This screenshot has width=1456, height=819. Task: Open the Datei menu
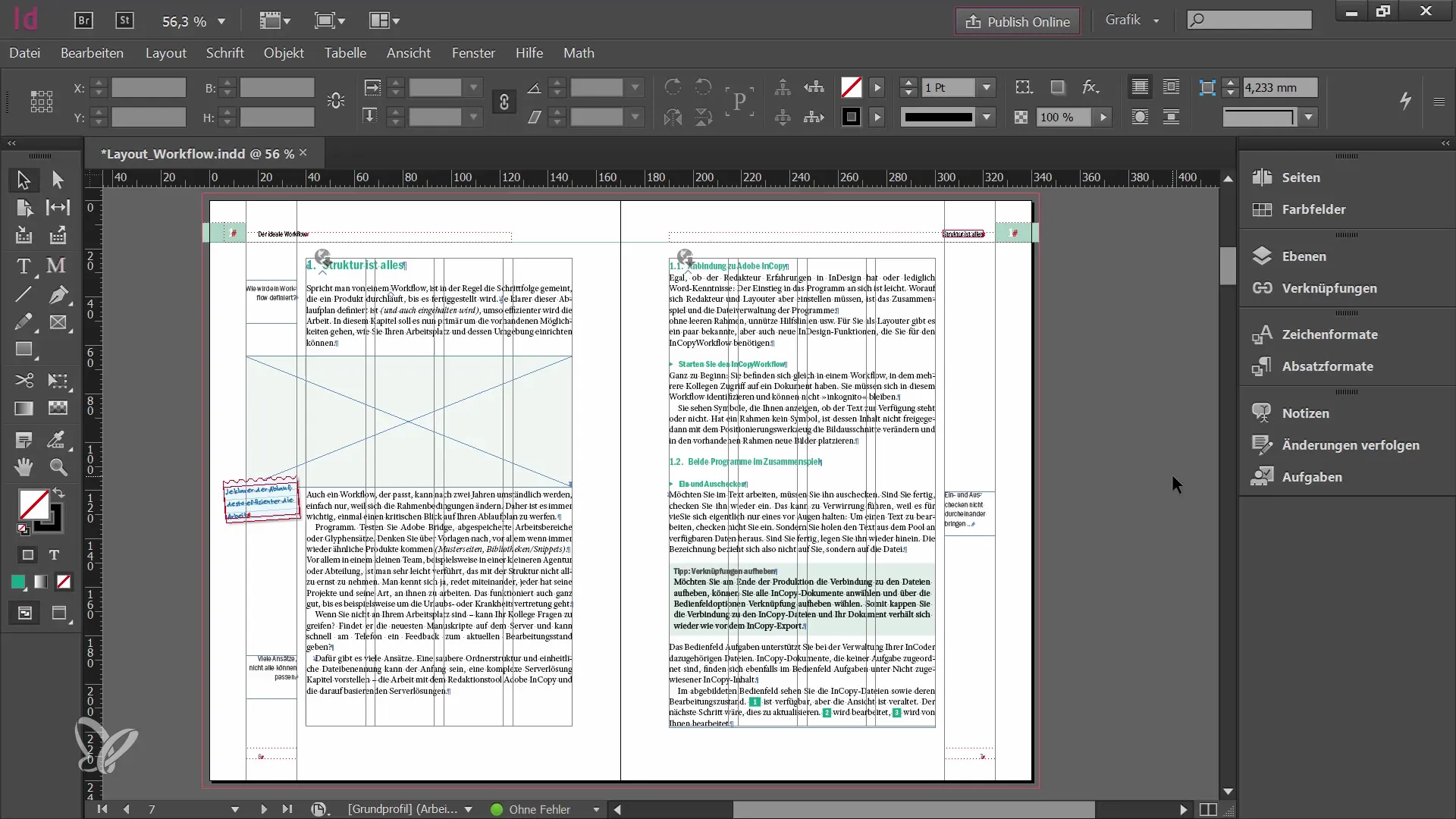[x=25, y=53]
